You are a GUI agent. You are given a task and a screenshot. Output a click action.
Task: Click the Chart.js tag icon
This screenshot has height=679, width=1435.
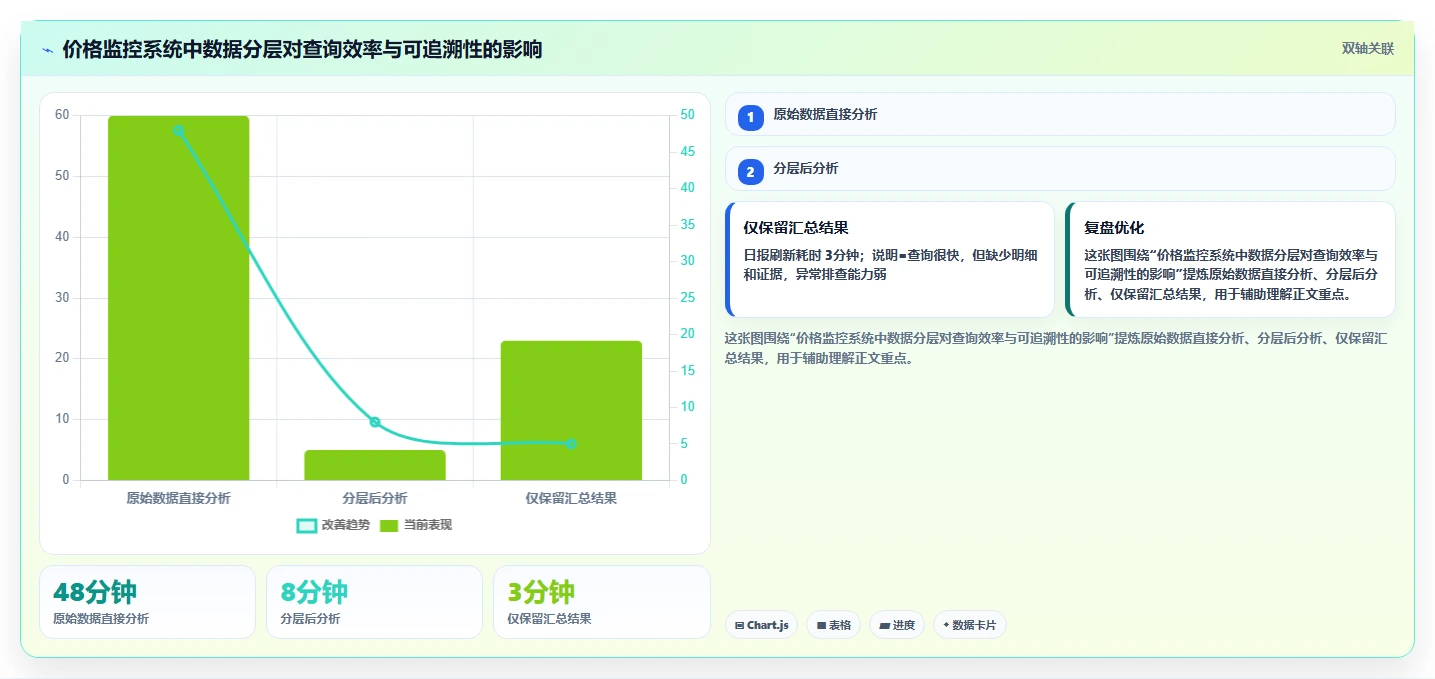(x=739, y=625)
